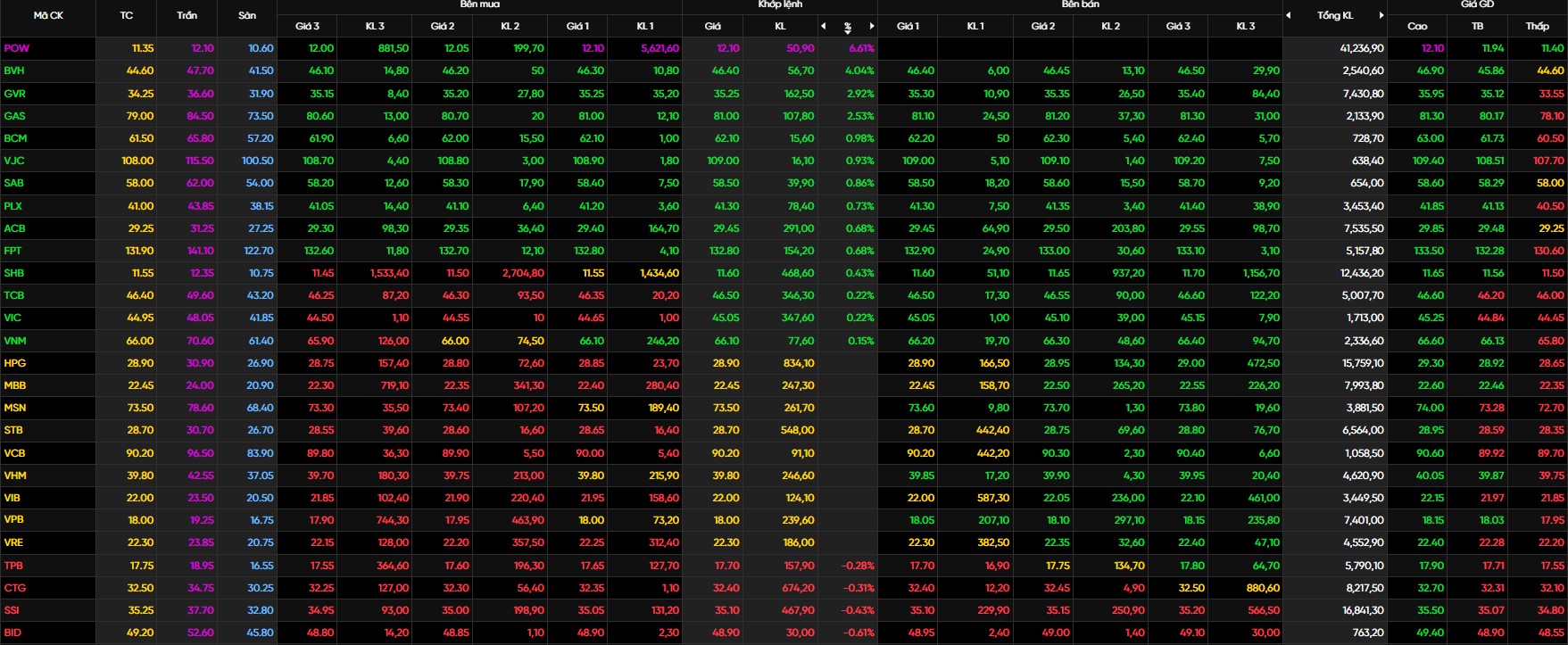The height and width of the screenshot is (645, 1568).
Task: Open the FPT stock symbol
Action: coord(12,251)
